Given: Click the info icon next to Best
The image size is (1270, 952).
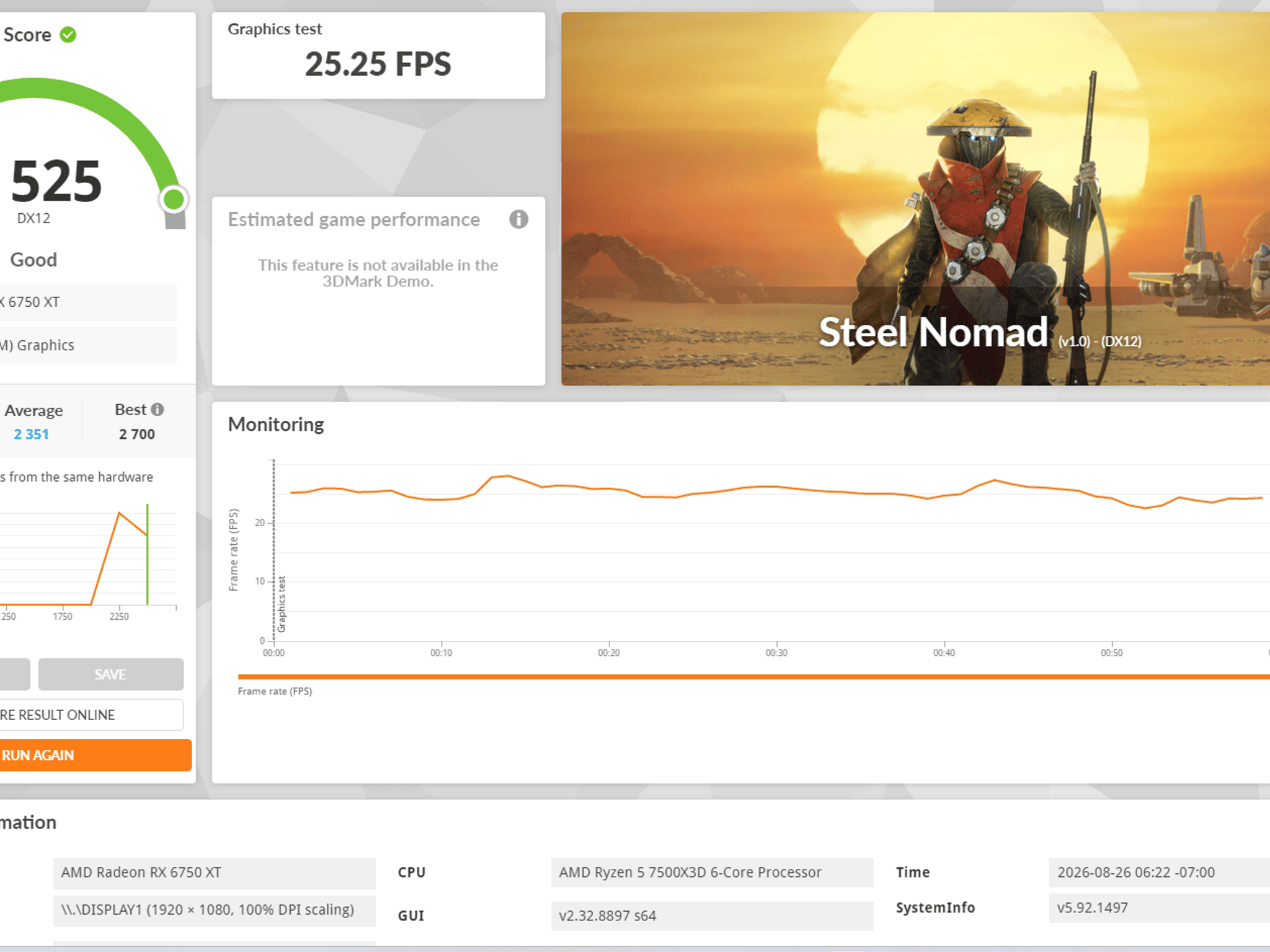Looking at the screenshot, I should [158, 410].
